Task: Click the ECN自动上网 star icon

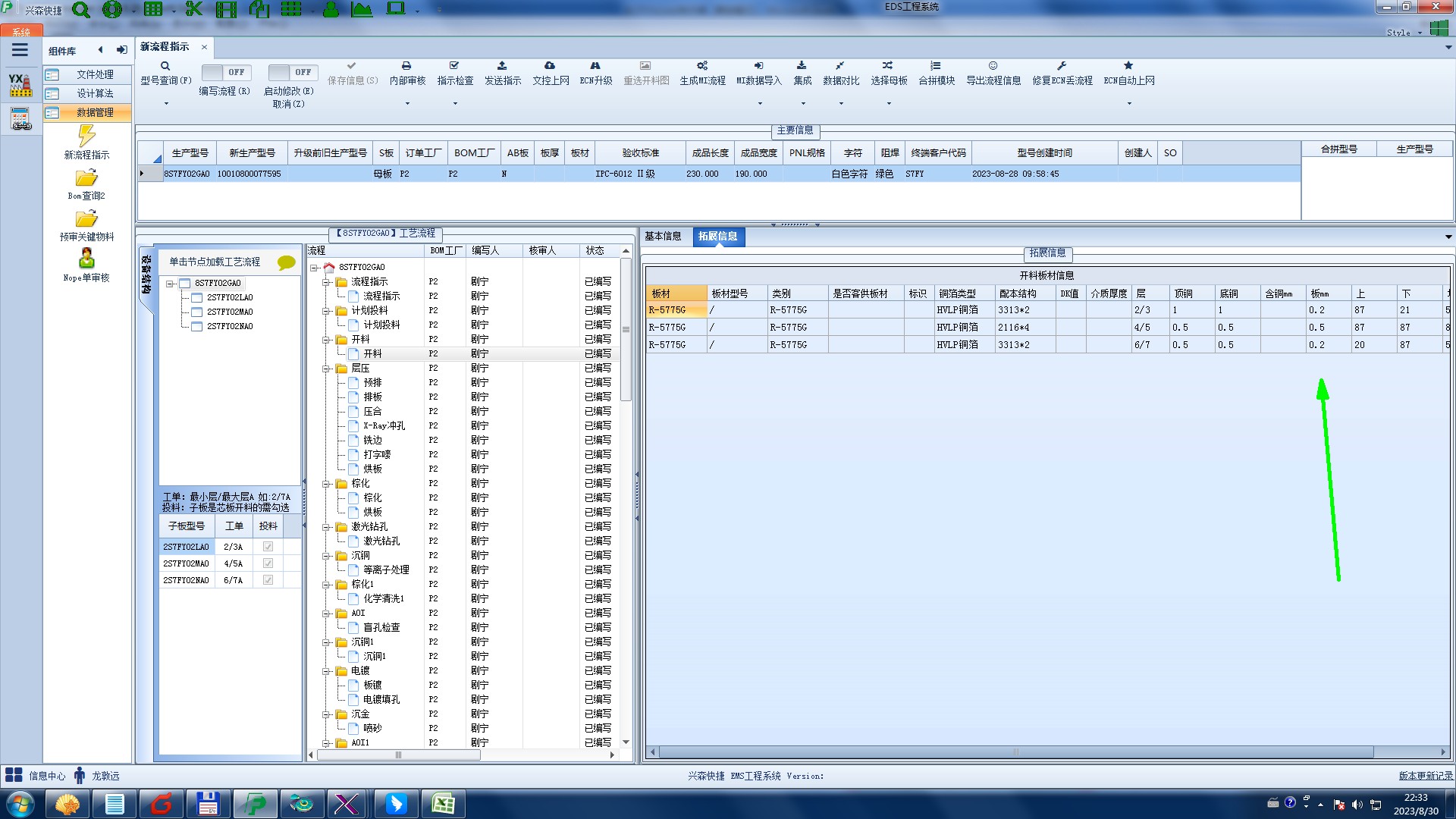Action: pos(1128,66)
